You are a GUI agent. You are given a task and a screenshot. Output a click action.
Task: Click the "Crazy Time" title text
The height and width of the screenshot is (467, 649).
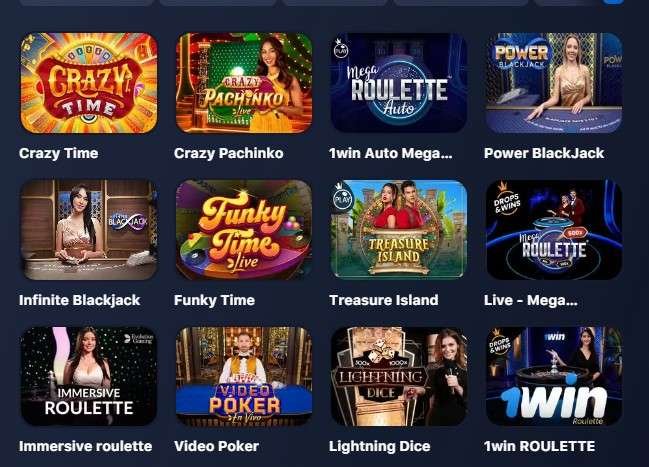59,154
